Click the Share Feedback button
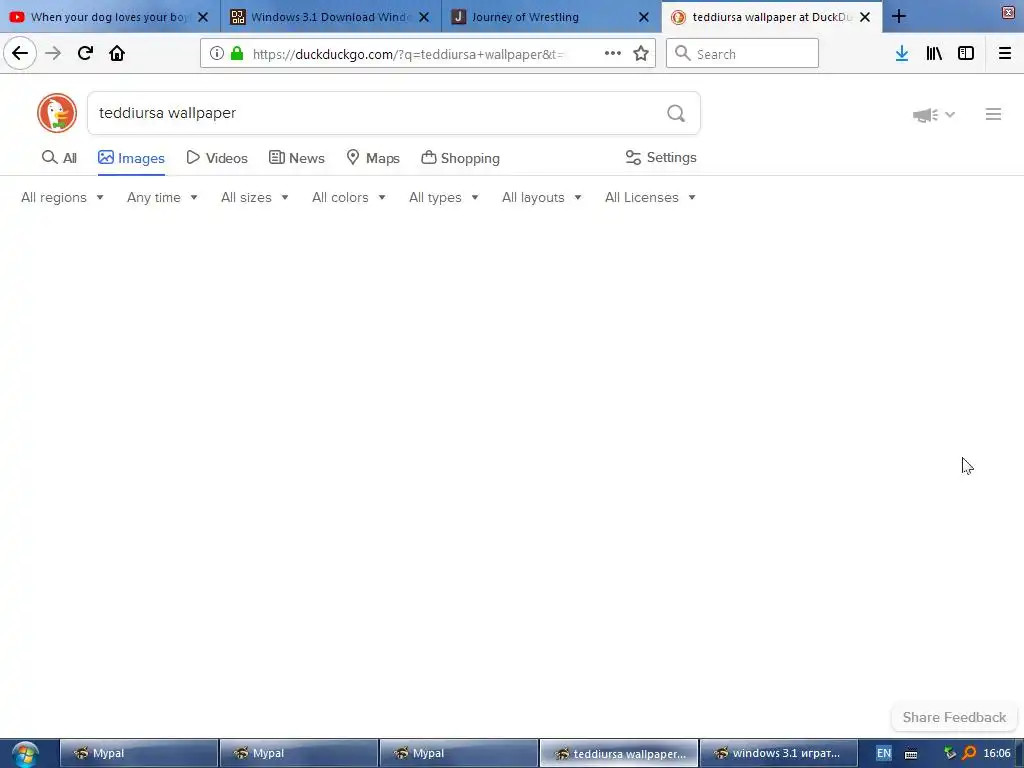The width and height of the screenshot is (1024, 768). pos(954,717)
